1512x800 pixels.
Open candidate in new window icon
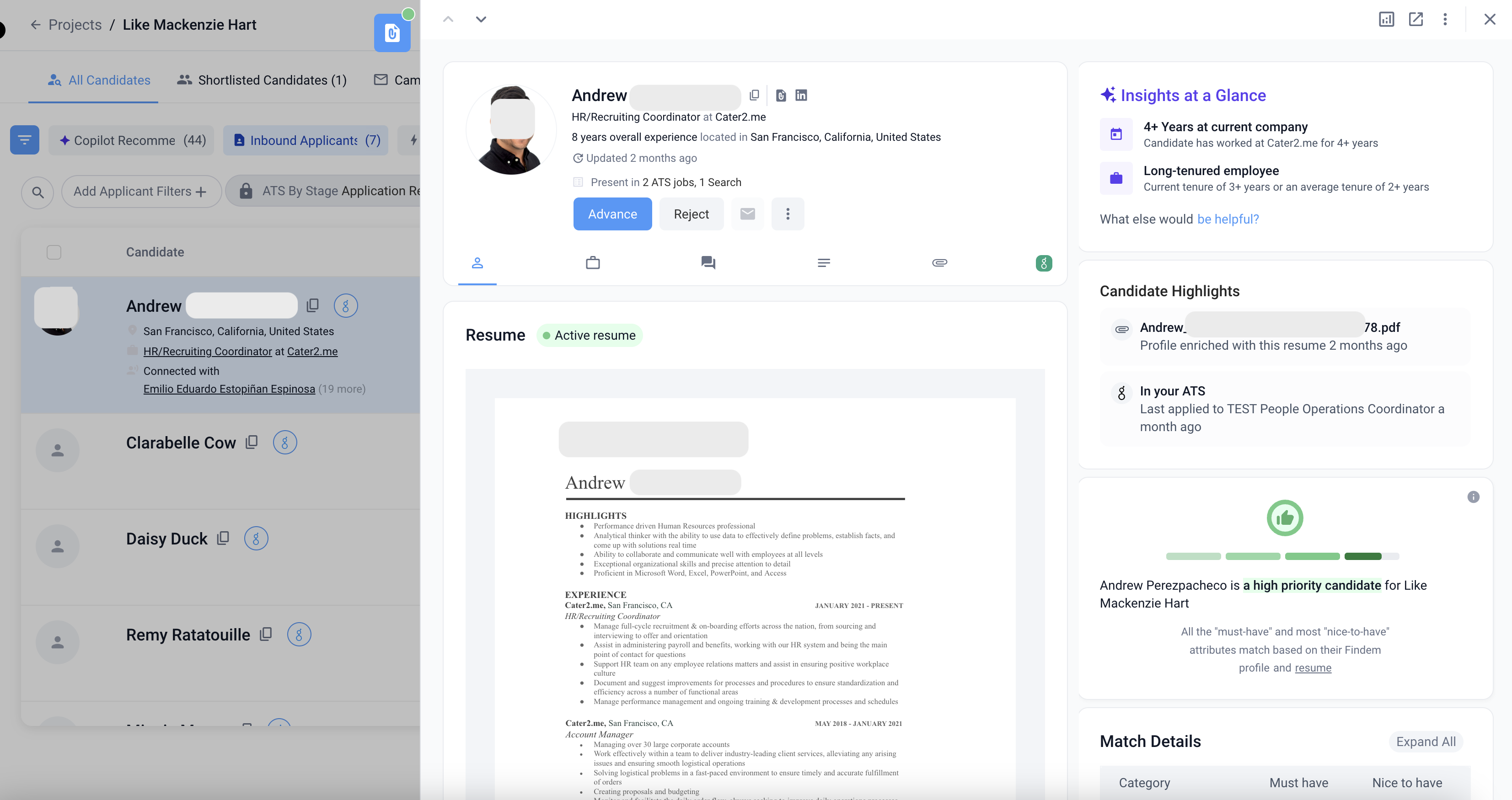pyautogui.click(x=1416, y=19)
